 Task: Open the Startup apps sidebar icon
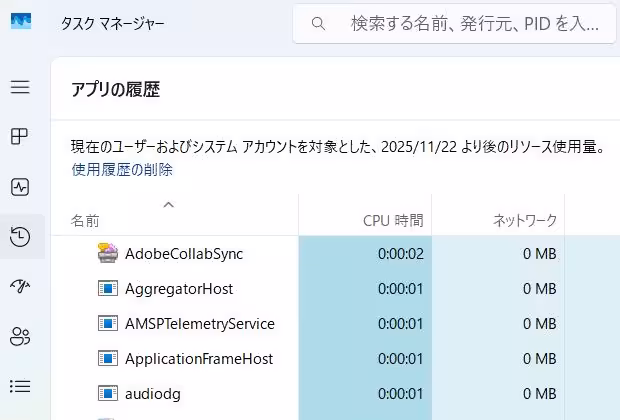click(x=20, y=286)
